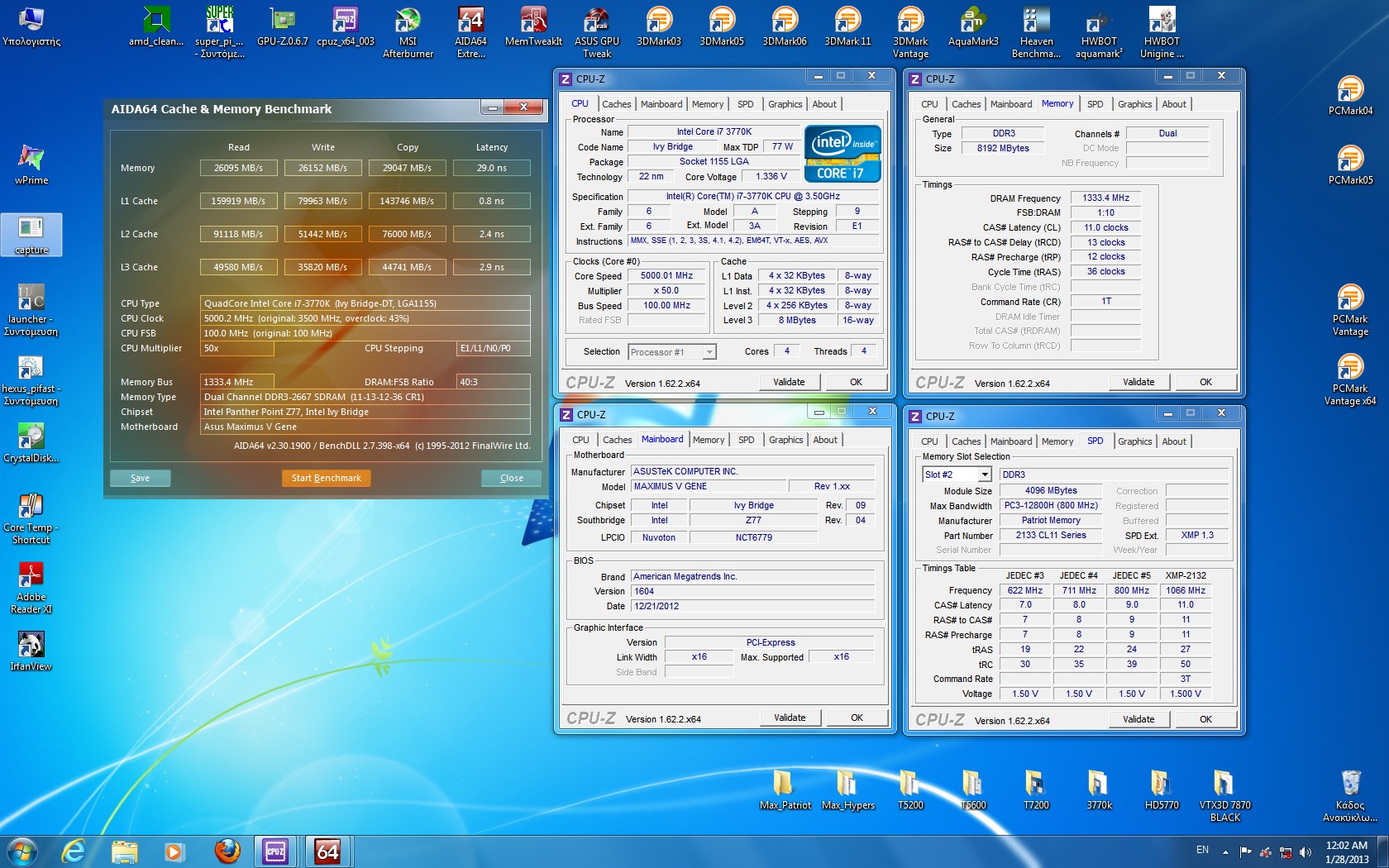This screenshot has height=868, width=1389.
Task: Open MemTweakIt desktop icon
Action: coord(533,26)
